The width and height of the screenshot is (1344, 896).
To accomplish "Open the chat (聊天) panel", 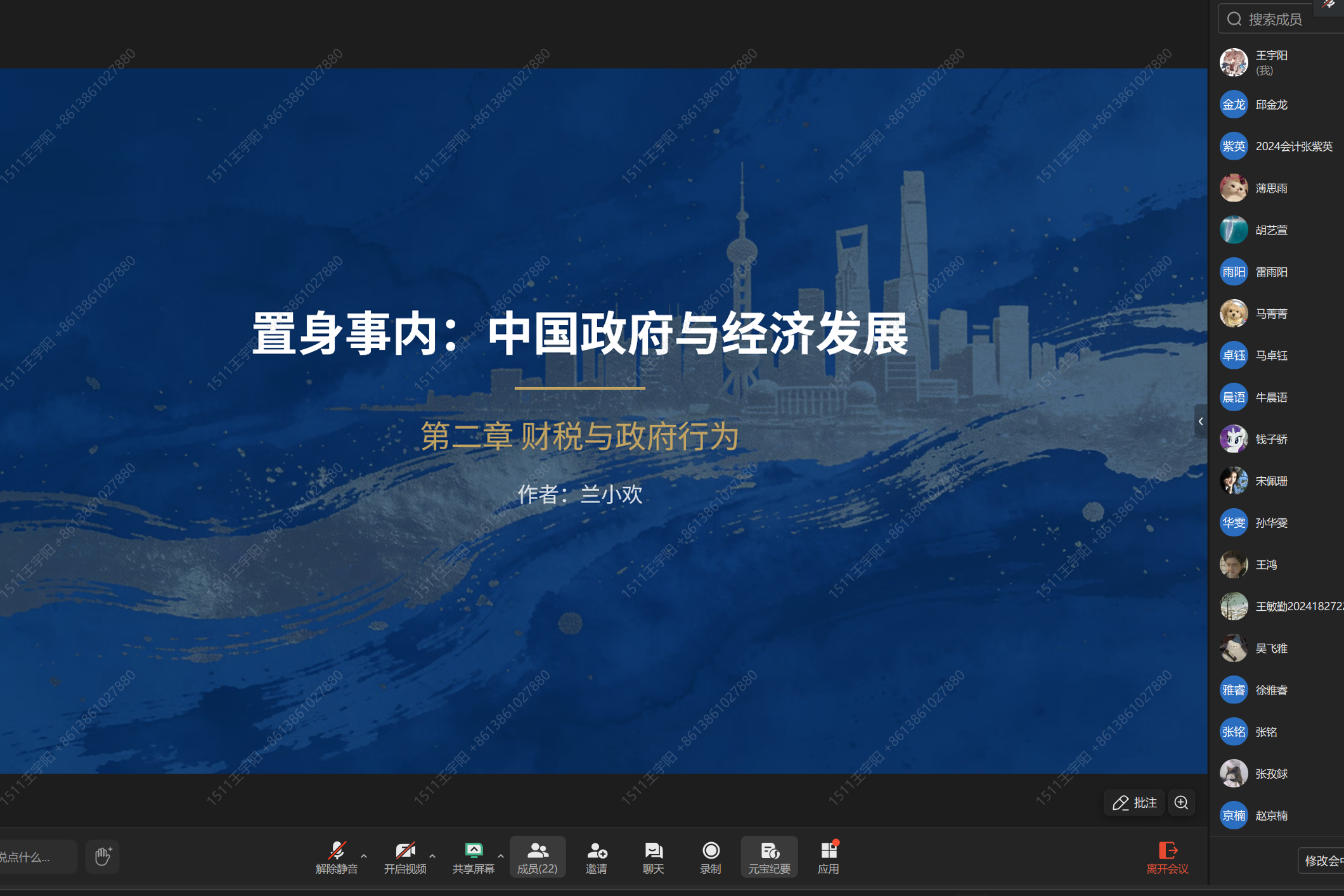I will pyautogui.click(x=653, y=857).
